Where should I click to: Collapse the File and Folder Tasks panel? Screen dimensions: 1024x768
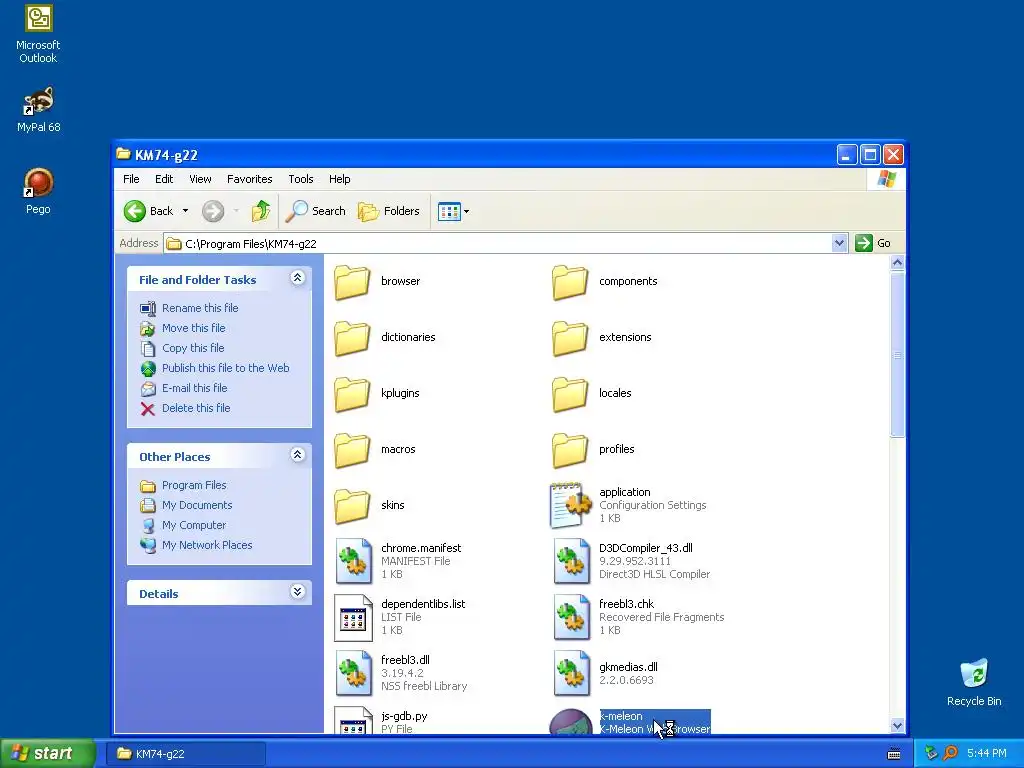click(x=297, y=278)
